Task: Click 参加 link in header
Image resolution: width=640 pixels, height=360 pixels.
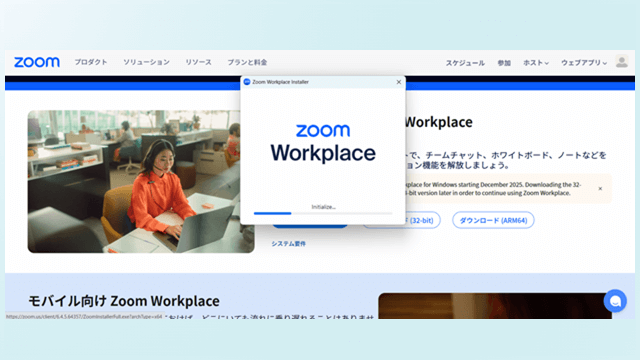Action: (x=504, y=63)
